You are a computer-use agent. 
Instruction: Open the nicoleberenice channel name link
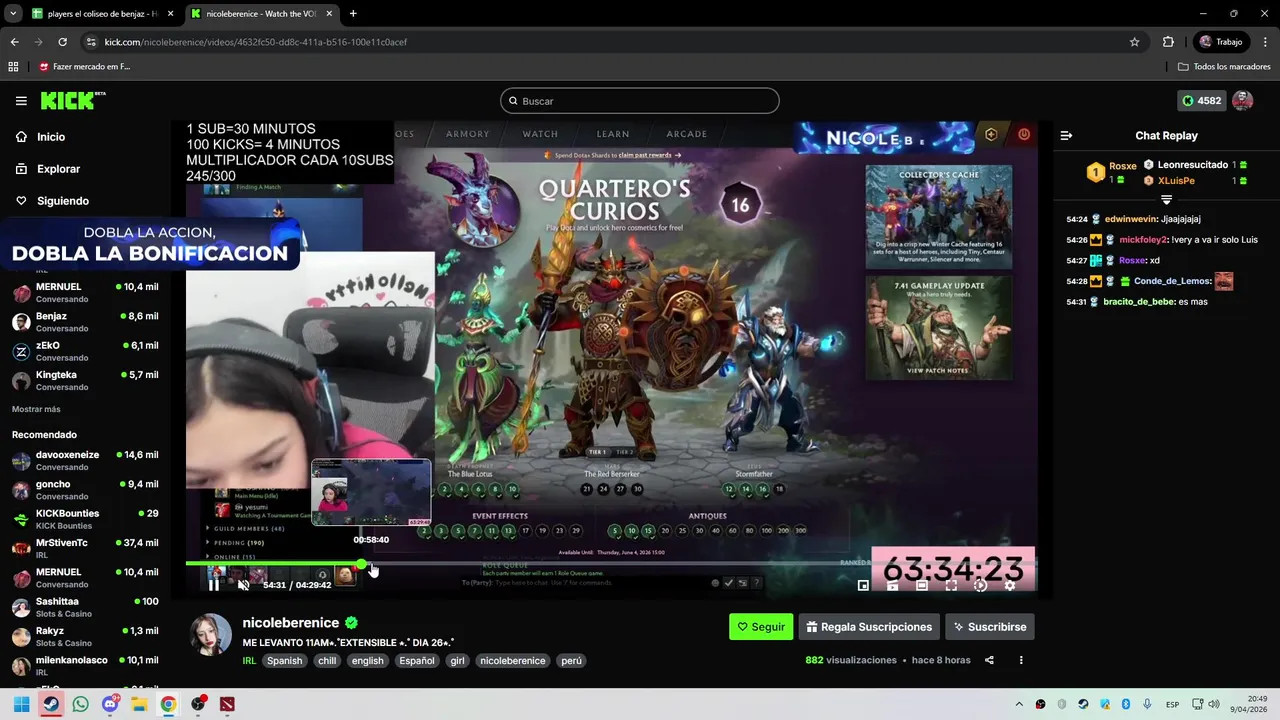(291, 623)
